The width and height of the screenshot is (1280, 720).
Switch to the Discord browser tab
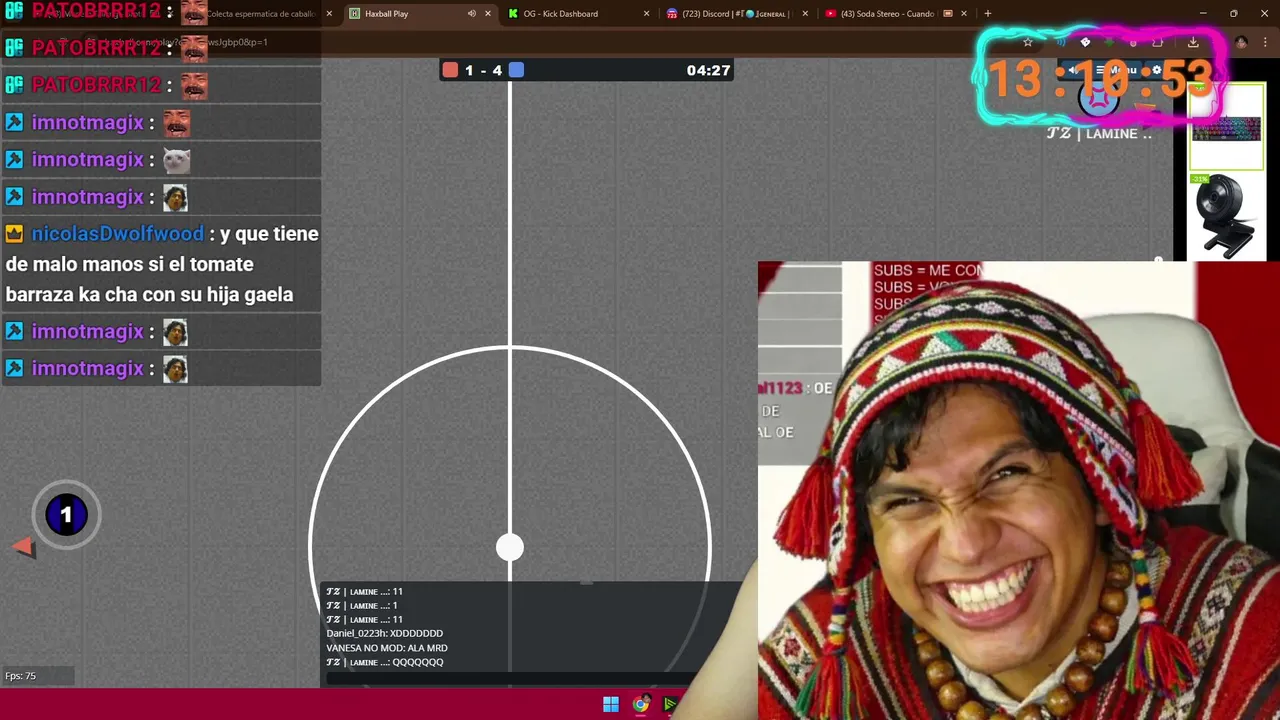pyautogui.click(x=736, y=14)
